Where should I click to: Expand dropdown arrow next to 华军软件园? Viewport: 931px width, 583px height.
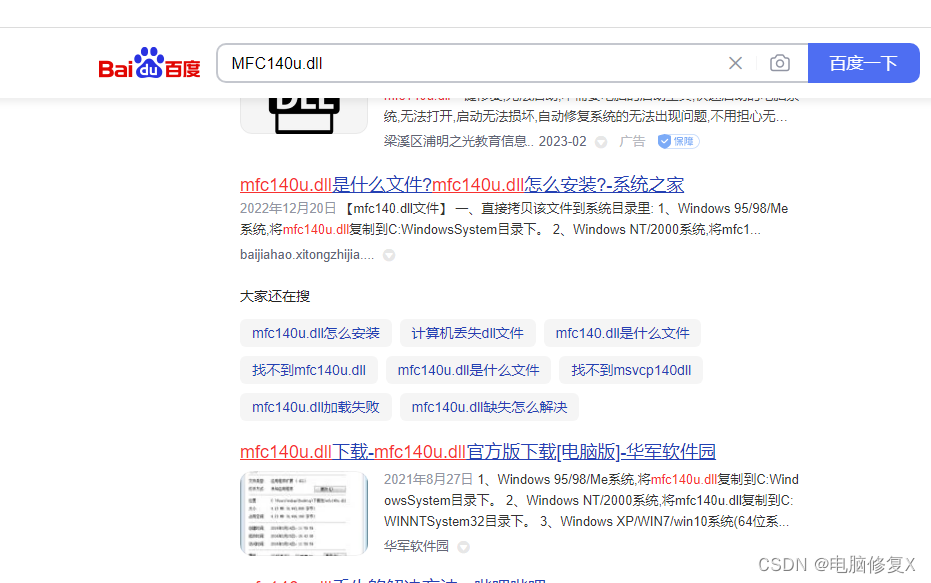tap(463, 547)
